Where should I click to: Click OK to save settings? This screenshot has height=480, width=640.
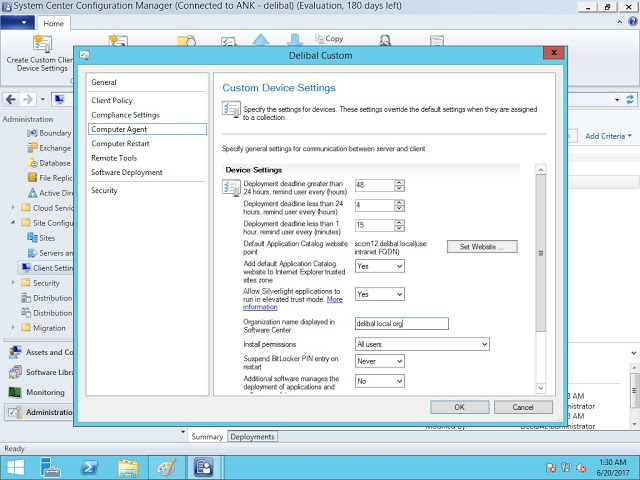coord(459,407)
